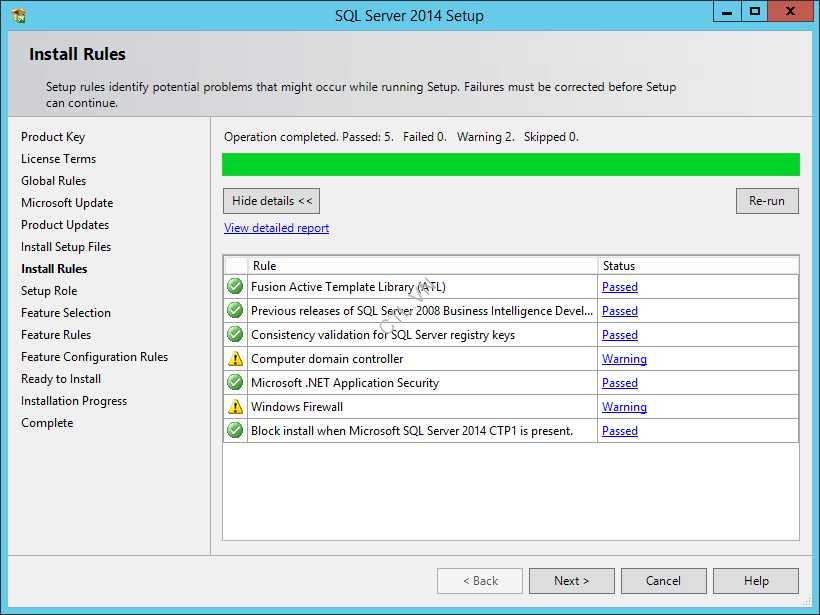Image resolution: width=820 pixels, height=615 pixels.
Task: Click the check icon beside Consistency validation rule
Action: tap(234, 334)
